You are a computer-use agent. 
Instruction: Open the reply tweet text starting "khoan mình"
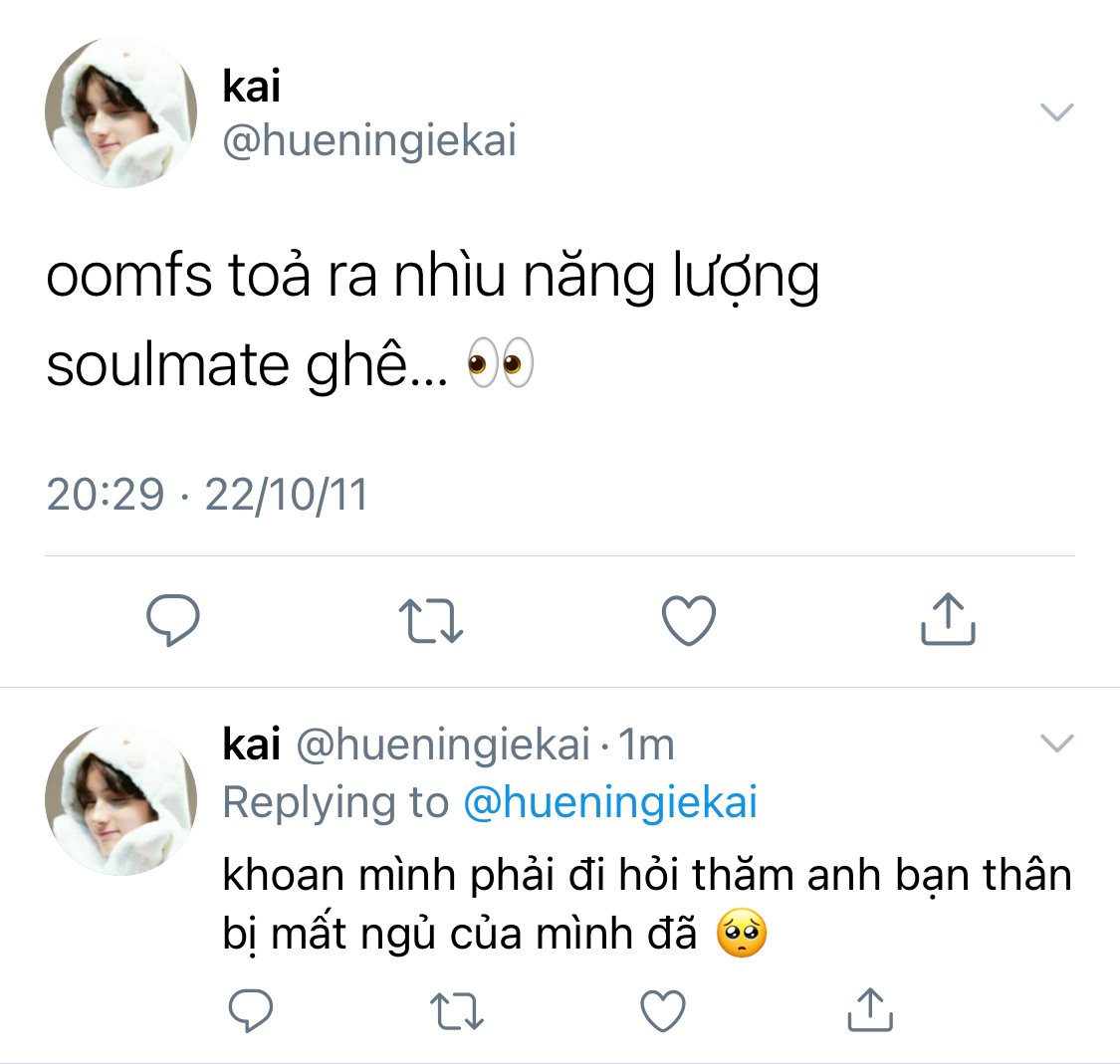pyautogui.click(x=646, y=905)
